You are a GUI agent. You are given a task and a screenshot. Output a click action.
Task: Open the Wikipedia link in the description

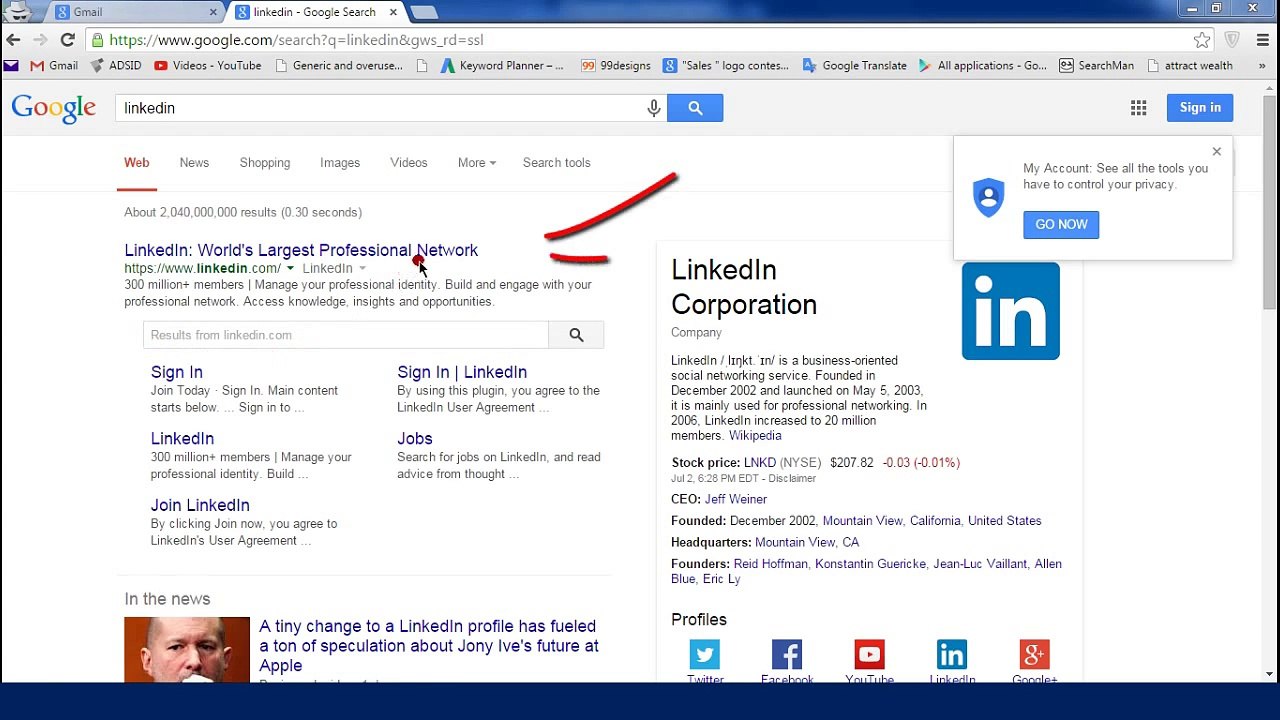tap(755, 436)
